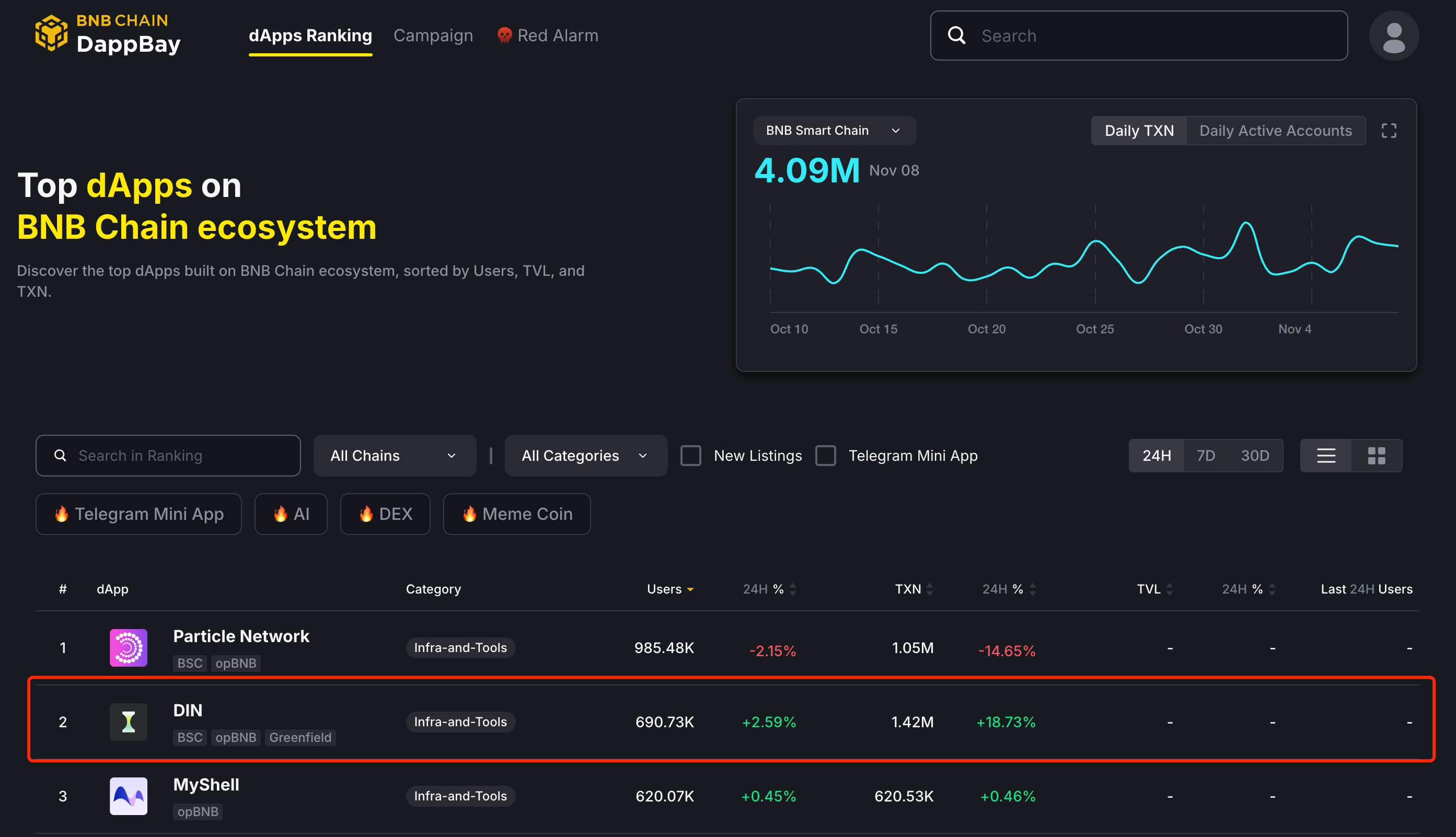Click the chart peak near Oct 30
Image resolution: width=1456 pixels, height=837 pixels.
[1245, 223]
